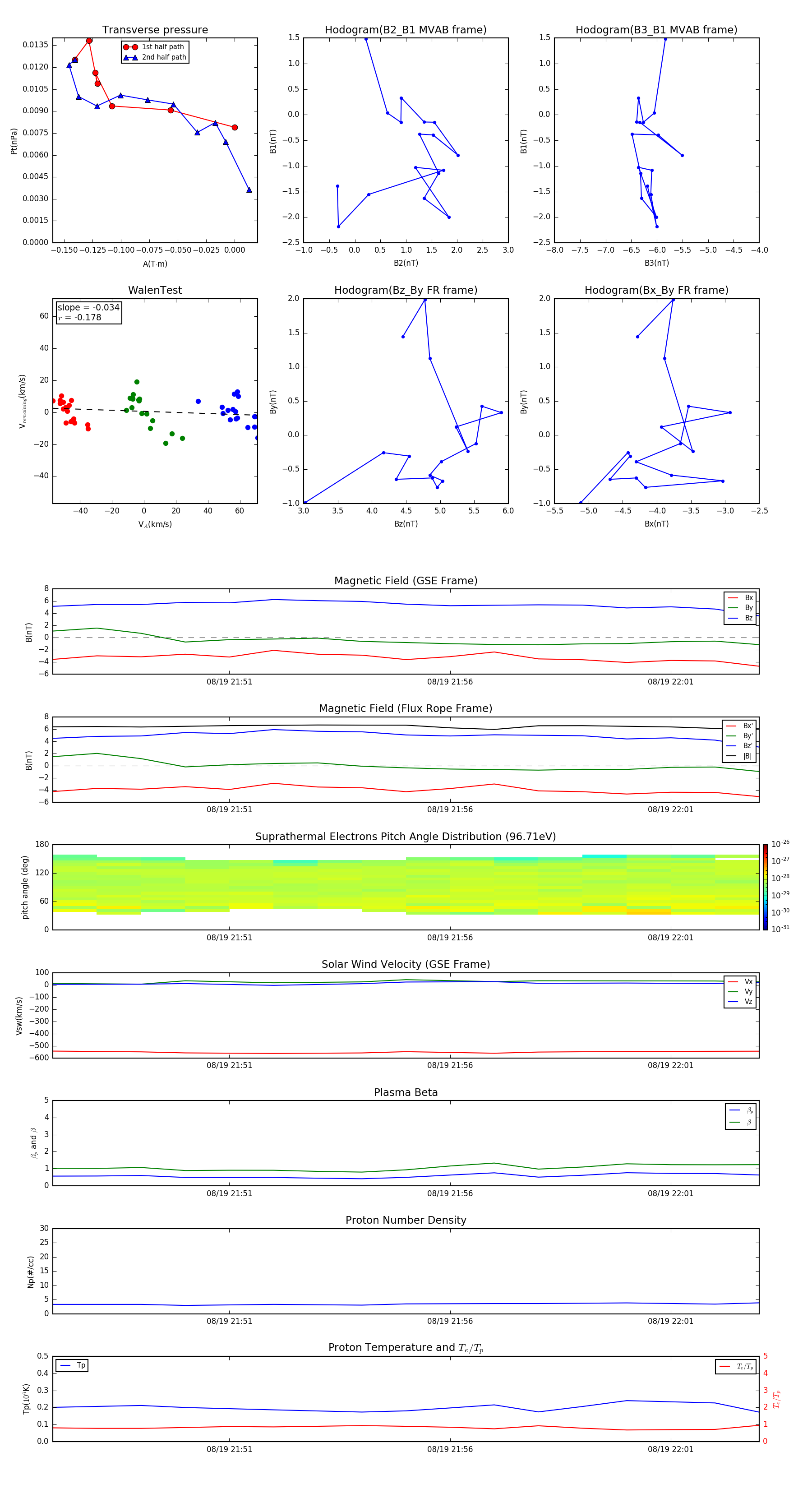
Task: Click the highest red point in Transverse pressure
Action: pos(89,41)
